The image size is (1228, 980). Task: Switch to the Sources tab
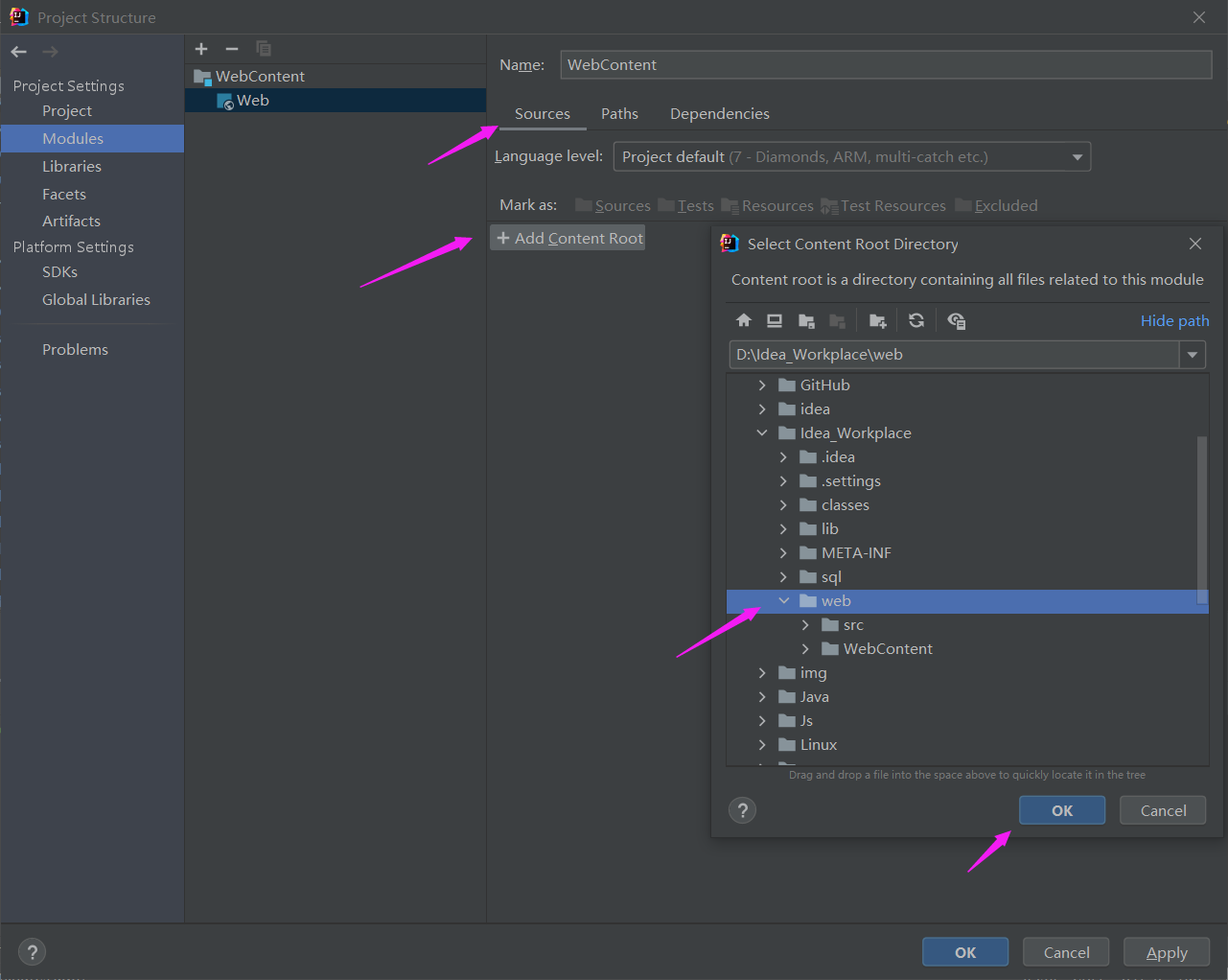pyautogui.click(x=543, y=114)
